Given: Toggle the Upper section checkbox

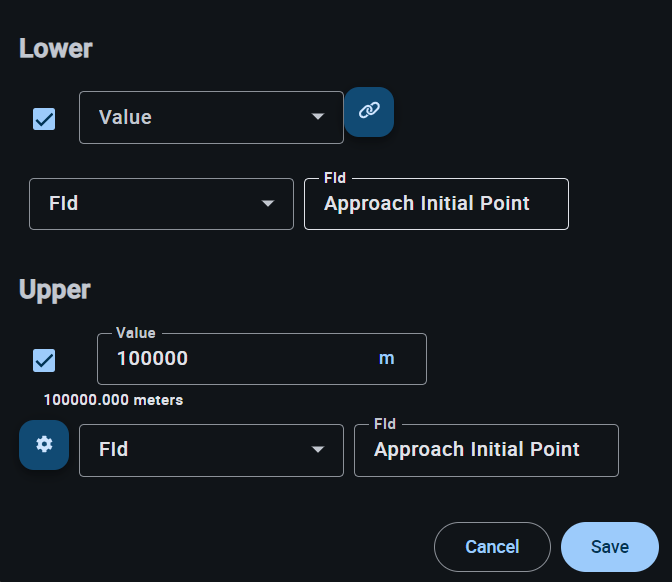Looking at the screenshot, I should coord(44,360).
